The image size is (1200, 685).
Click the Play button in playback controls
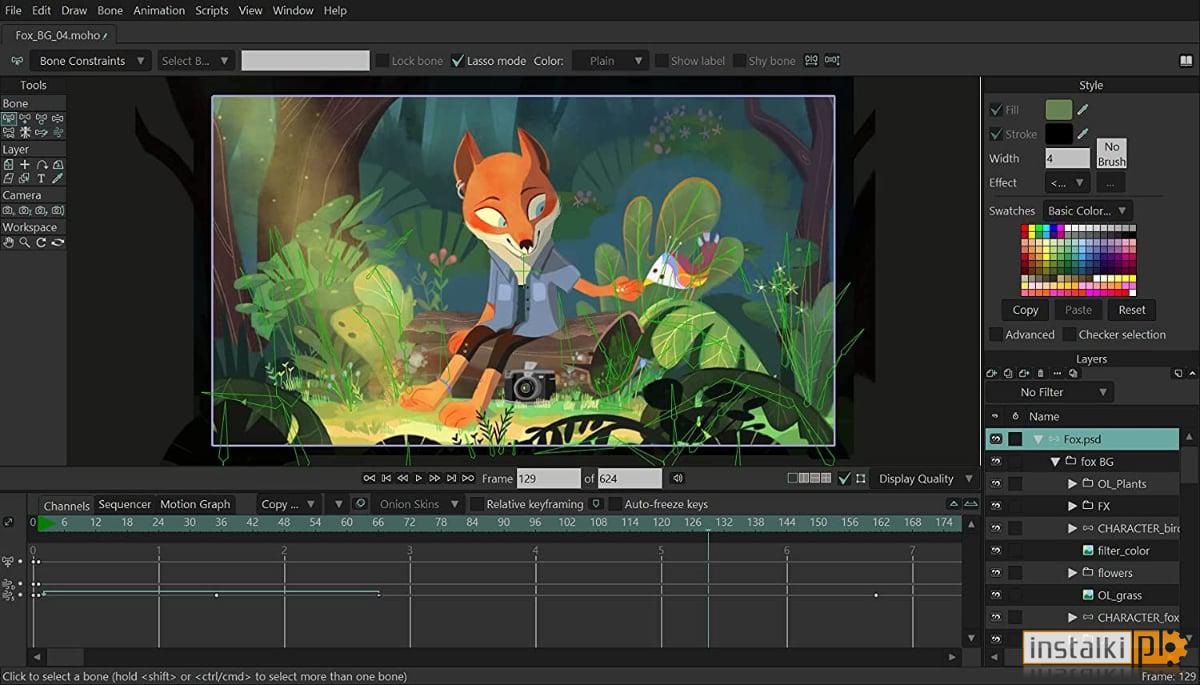[x=418, y=478]
